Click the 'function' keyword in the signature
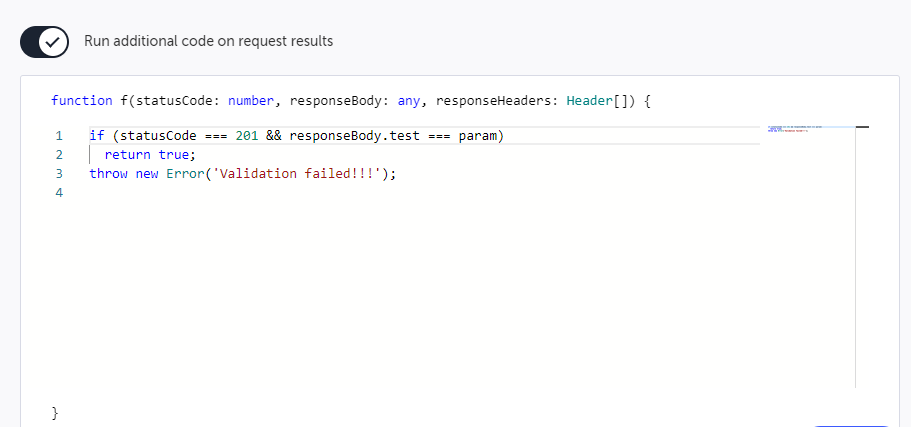 click(82, 100)
